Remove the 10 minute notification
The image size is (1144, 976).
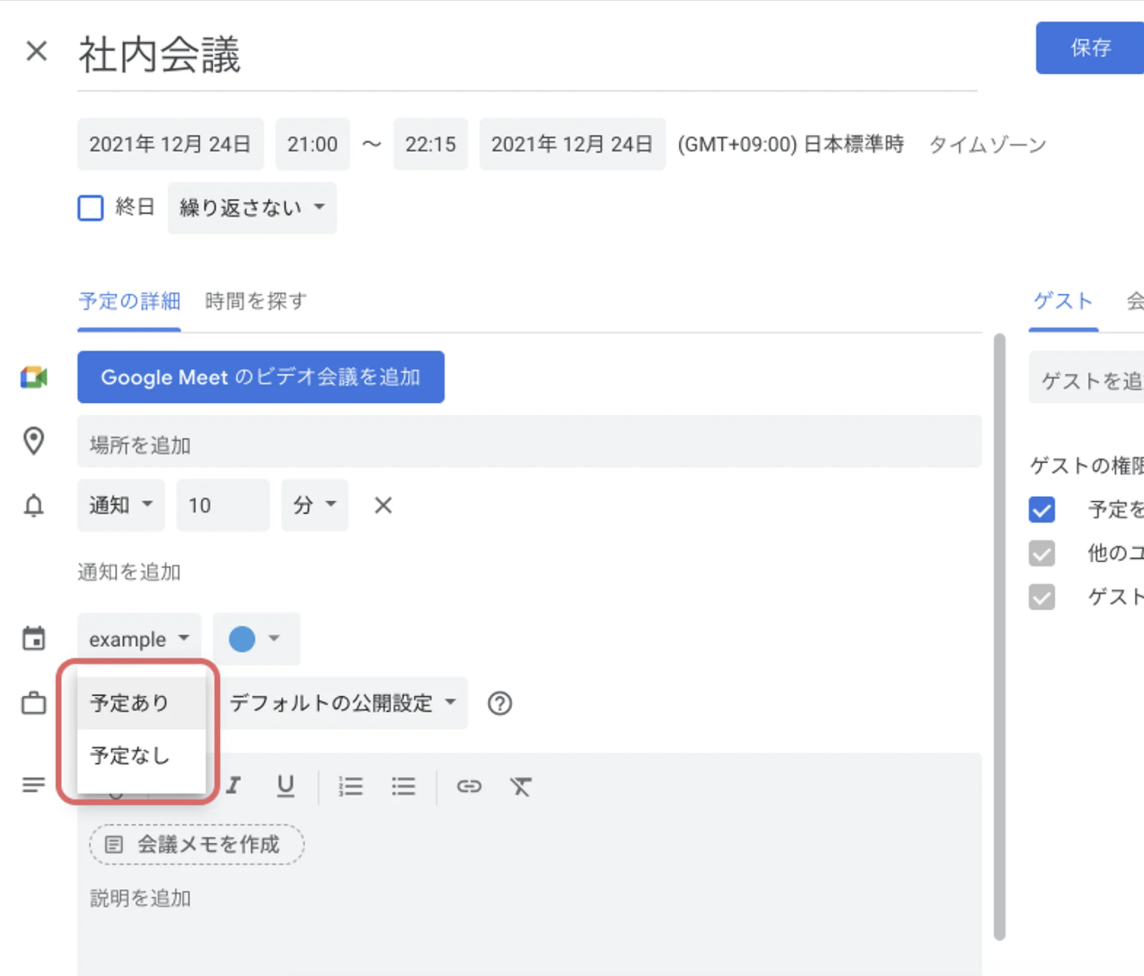383,506
